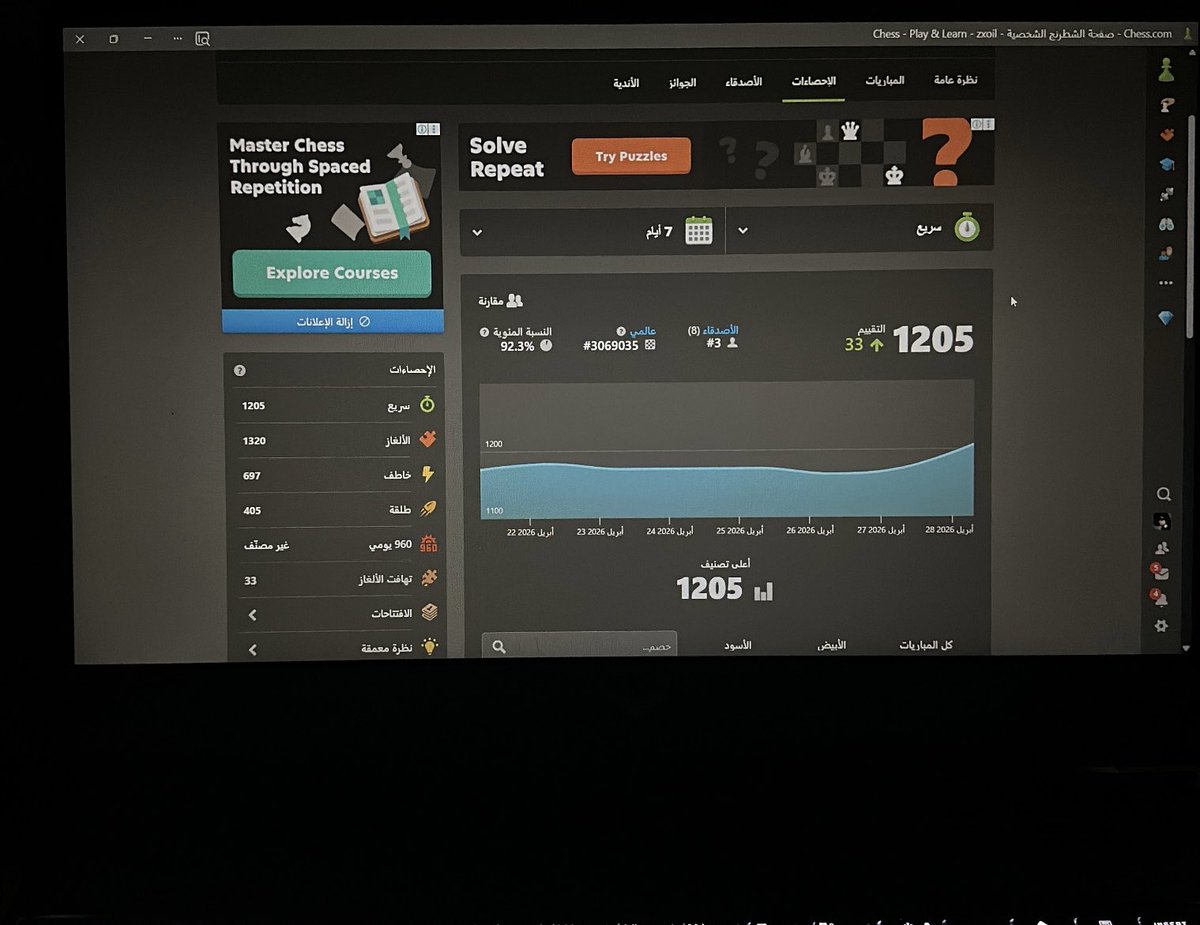Open the diamond membership sidebar icon

[x=1166, y=317]
